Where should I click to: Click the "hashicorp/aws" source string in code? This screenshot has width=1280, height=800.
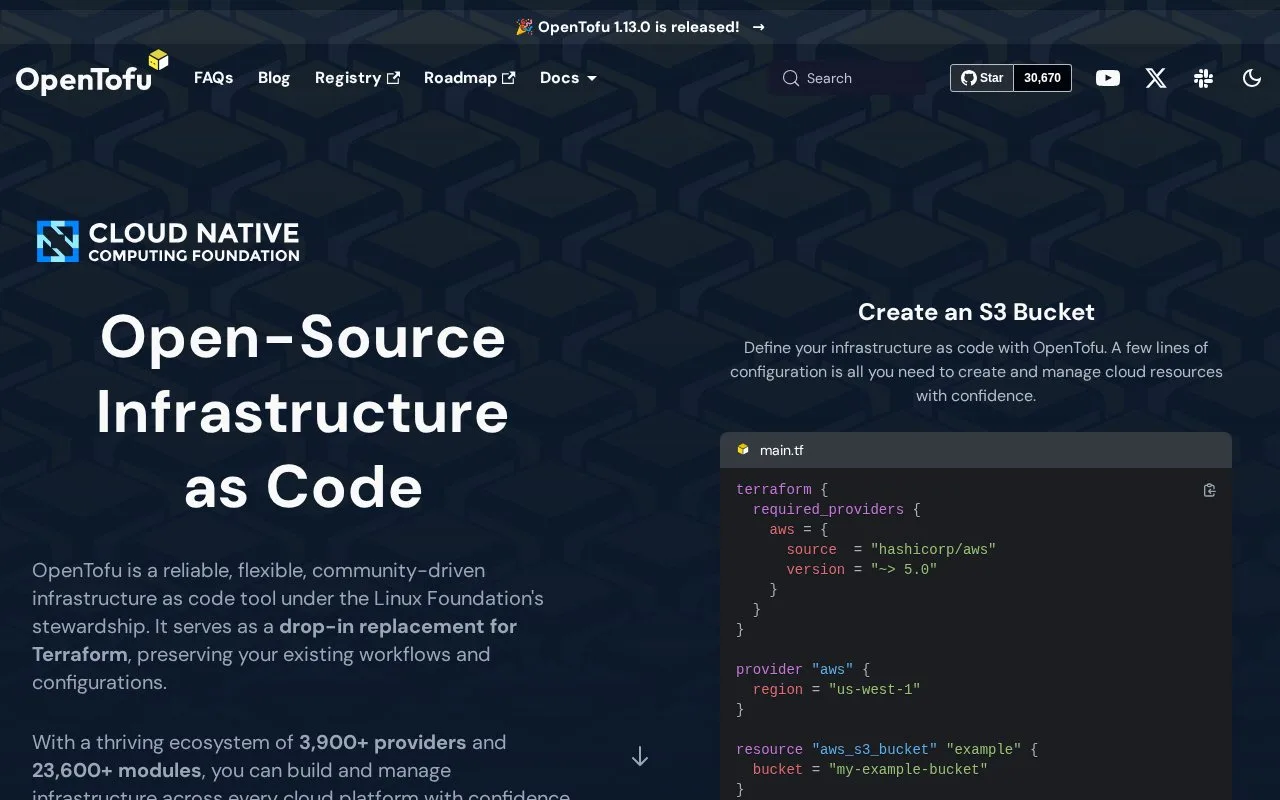(933, 549)
